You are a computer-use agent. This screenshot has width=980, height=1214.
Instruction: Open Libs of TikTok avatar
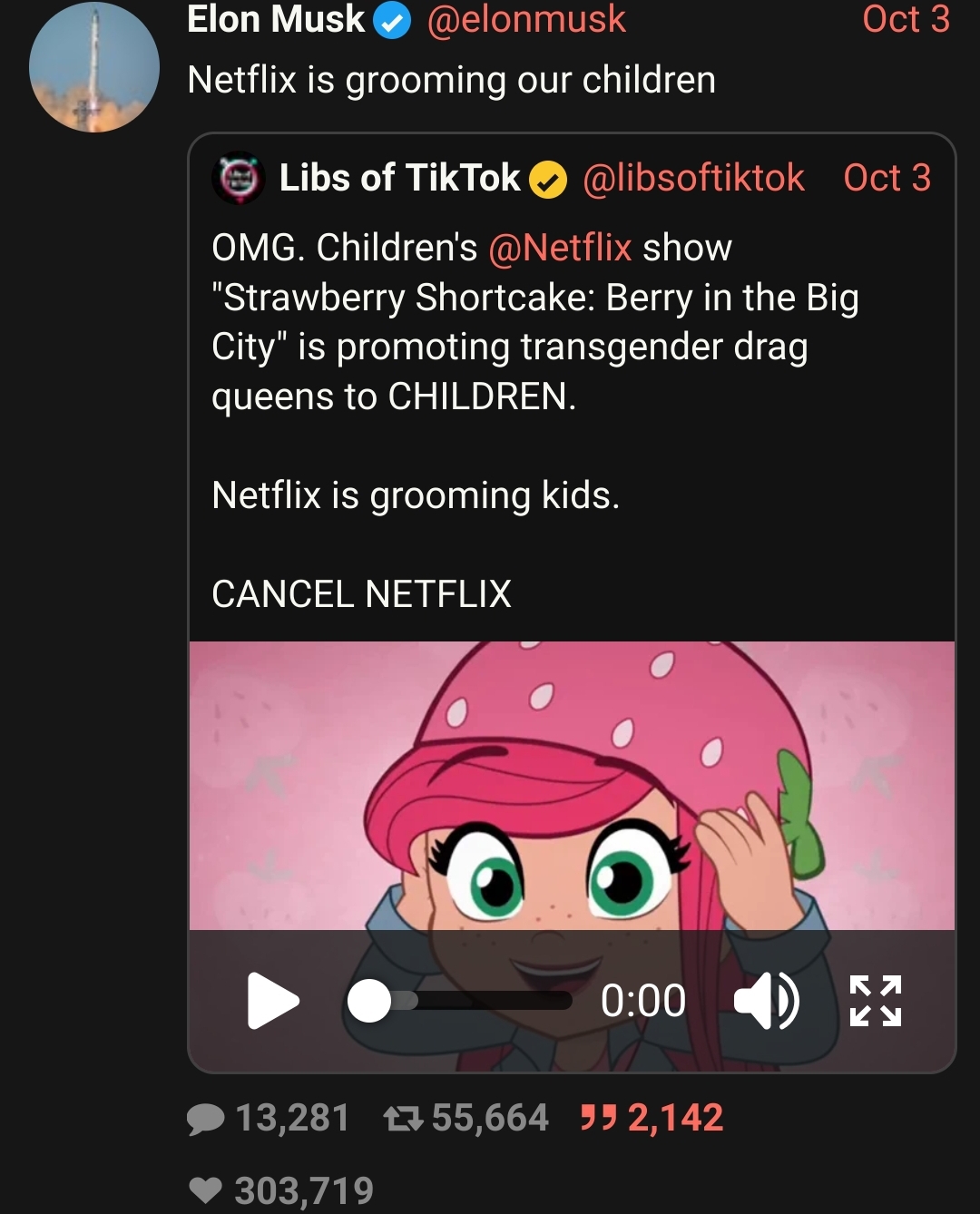238,178
